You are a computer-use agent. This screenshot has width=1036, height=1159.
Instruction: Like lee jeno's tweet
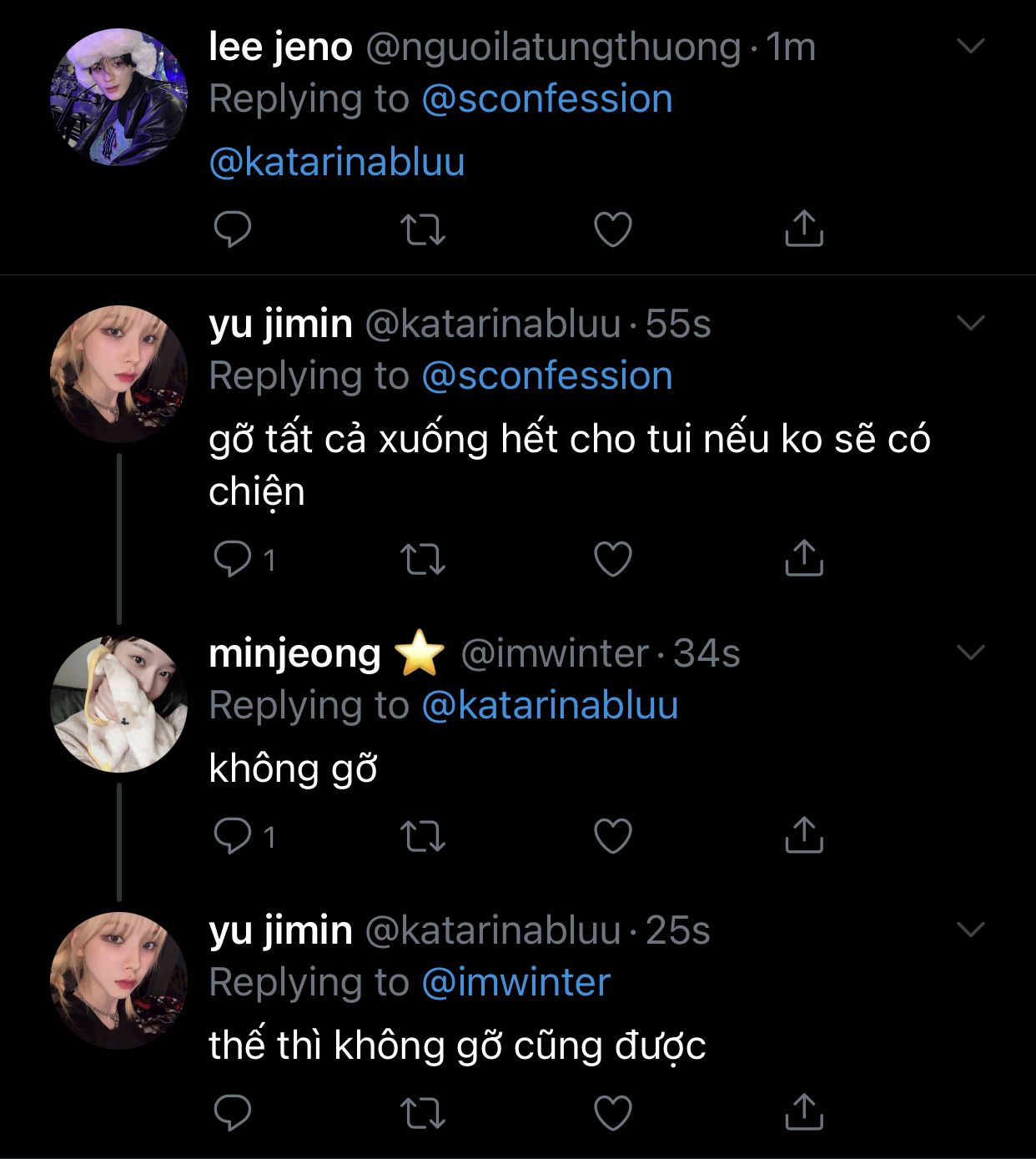point(612,229)
